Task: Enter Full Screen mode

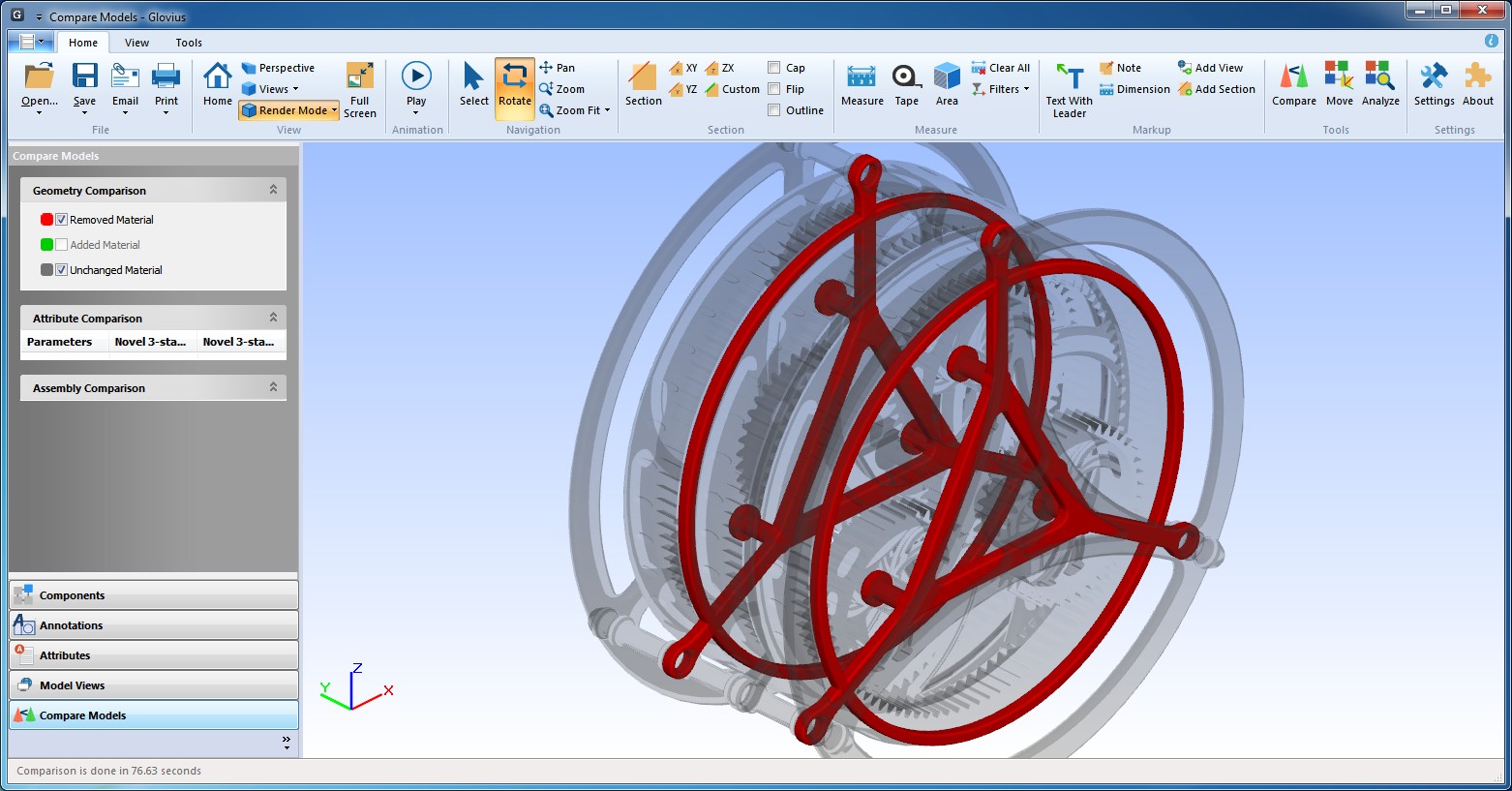Action: 360,90
